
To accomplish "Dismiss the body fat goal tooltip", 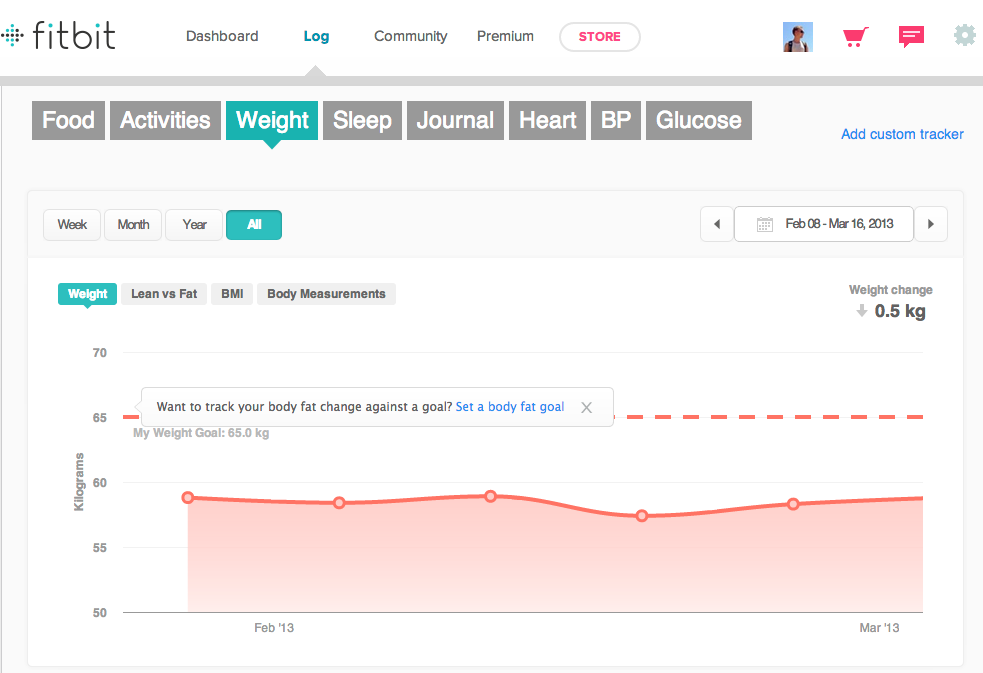I will 587,407.
